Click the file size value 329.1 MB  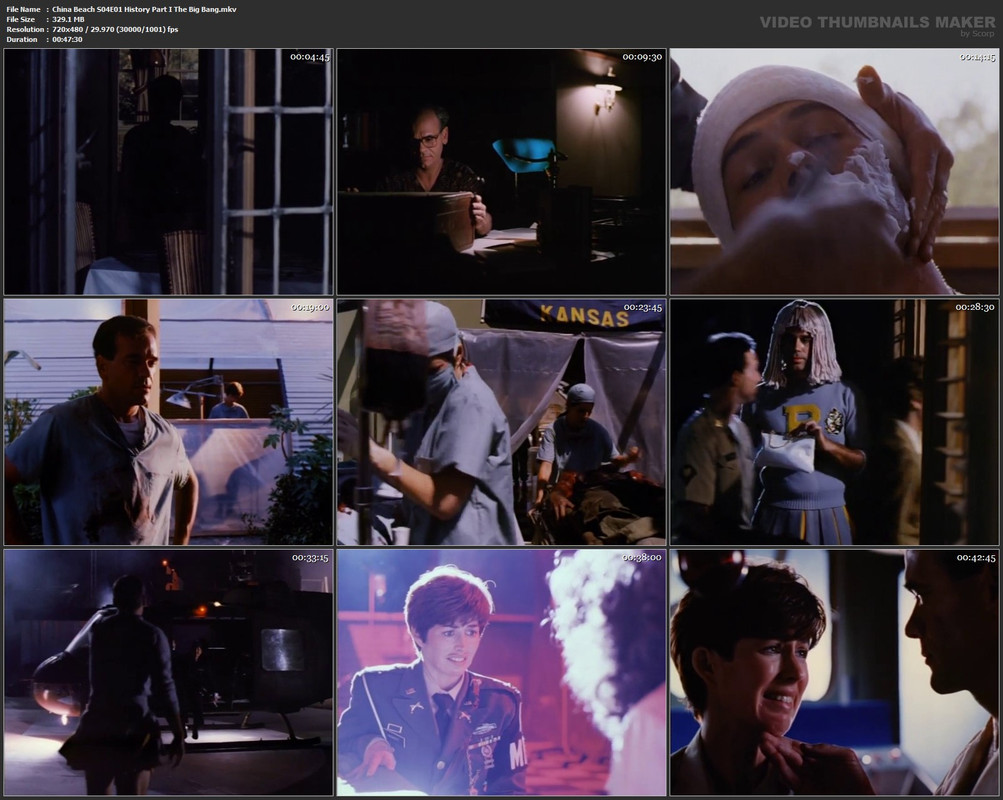68,19
